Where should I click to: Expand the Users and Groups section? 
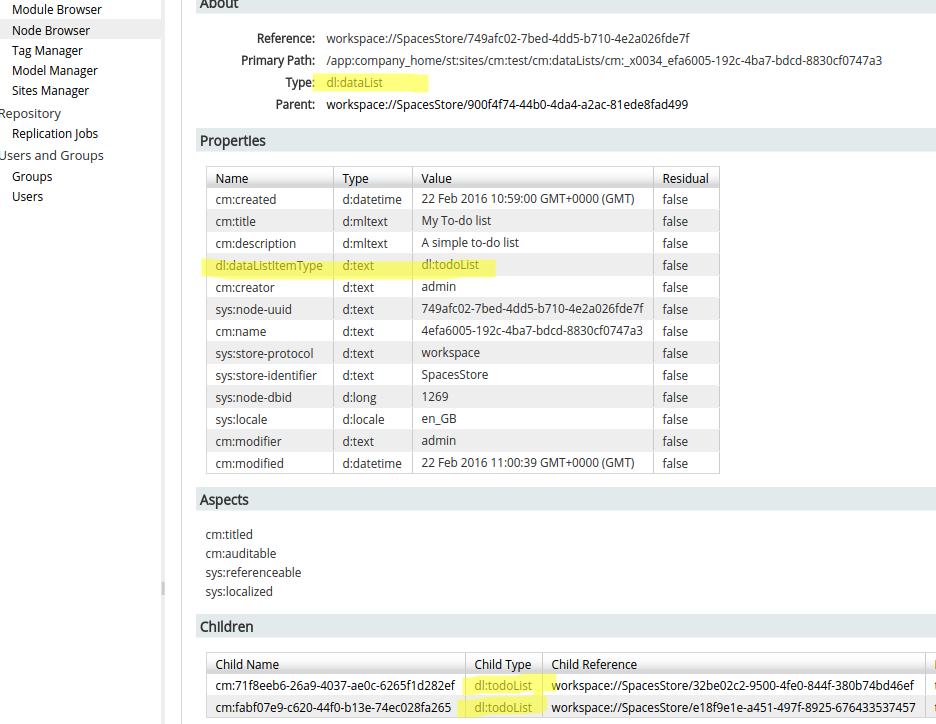click(52, 155)
